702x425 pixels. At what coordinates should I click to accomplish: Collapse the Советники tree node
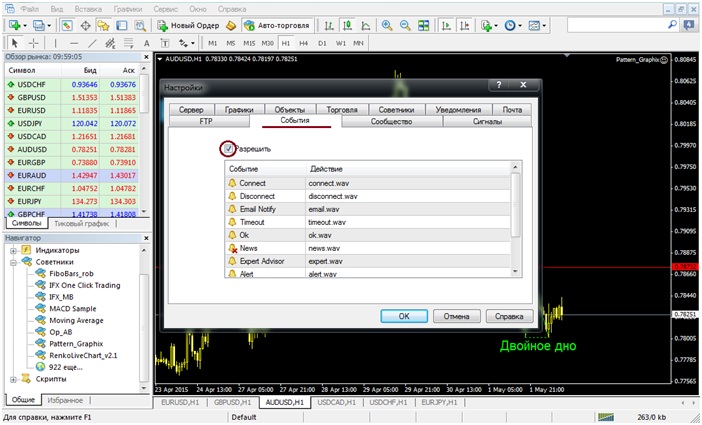click(14, 262)
